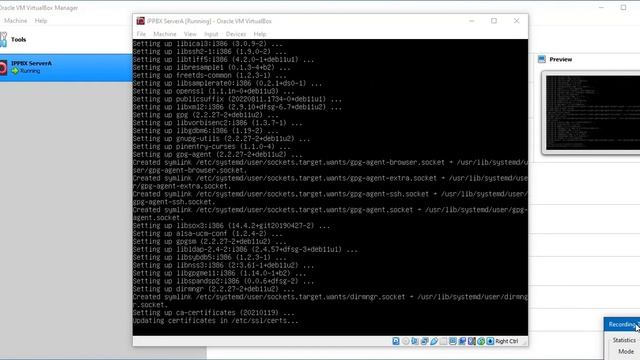The height and width of the screenshot is (360, 640).
Task: Click terminal line 'Setting up libvorbisenc2:i386'
Action: click(217, 123)
